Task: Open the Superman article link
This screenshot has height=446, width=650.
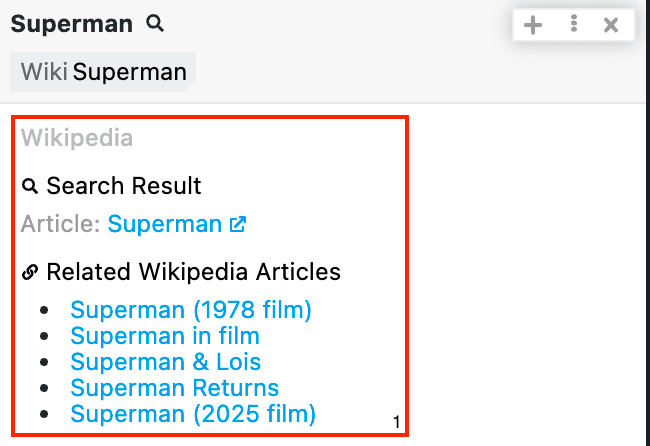Action: click(x=165, y=224)
